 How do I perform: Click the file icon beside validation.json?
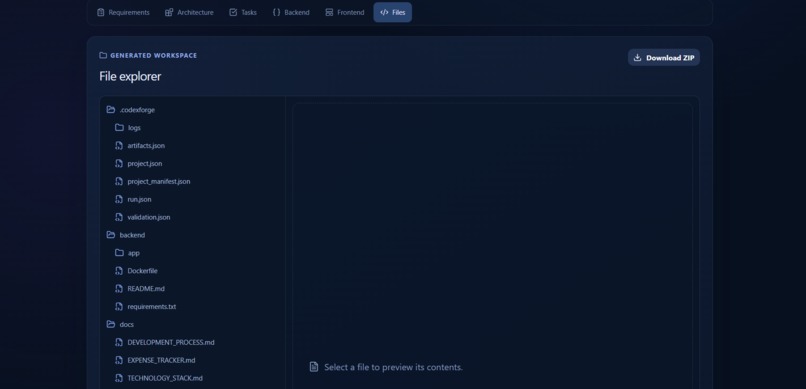(x=119, y=217)
